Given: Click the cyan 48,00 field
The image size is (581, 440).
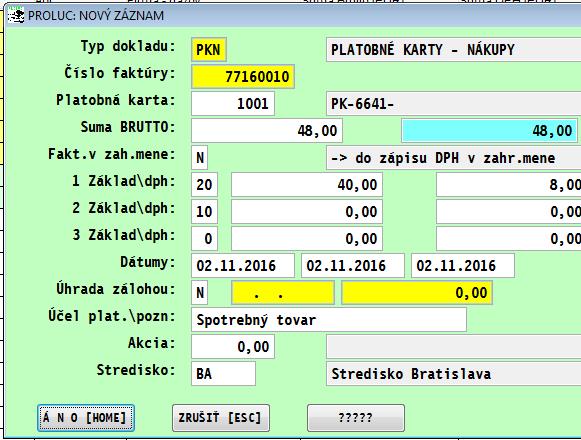Looking at the screenshot, I should [489, 130].
